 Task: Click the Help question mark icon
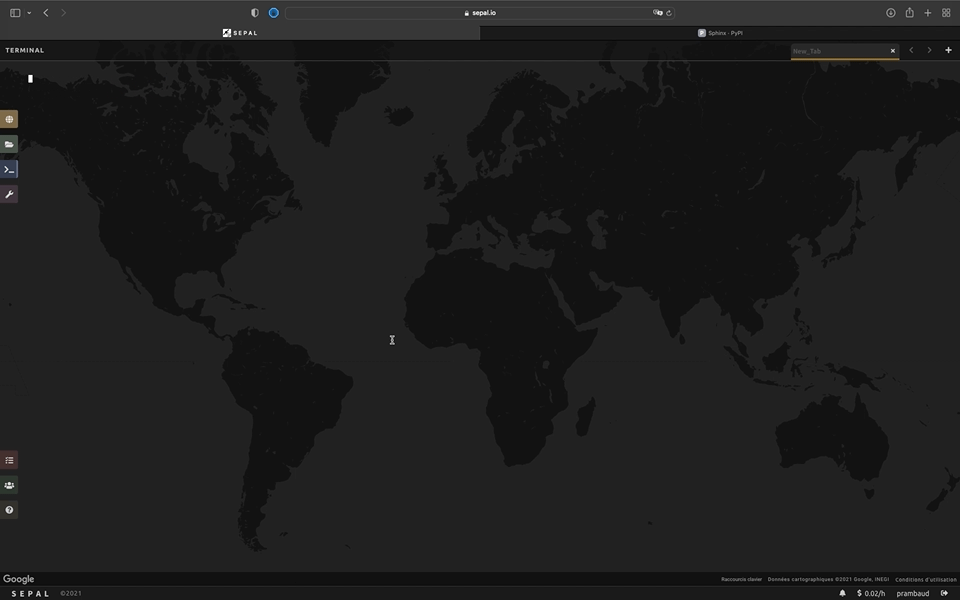[9, 510]
